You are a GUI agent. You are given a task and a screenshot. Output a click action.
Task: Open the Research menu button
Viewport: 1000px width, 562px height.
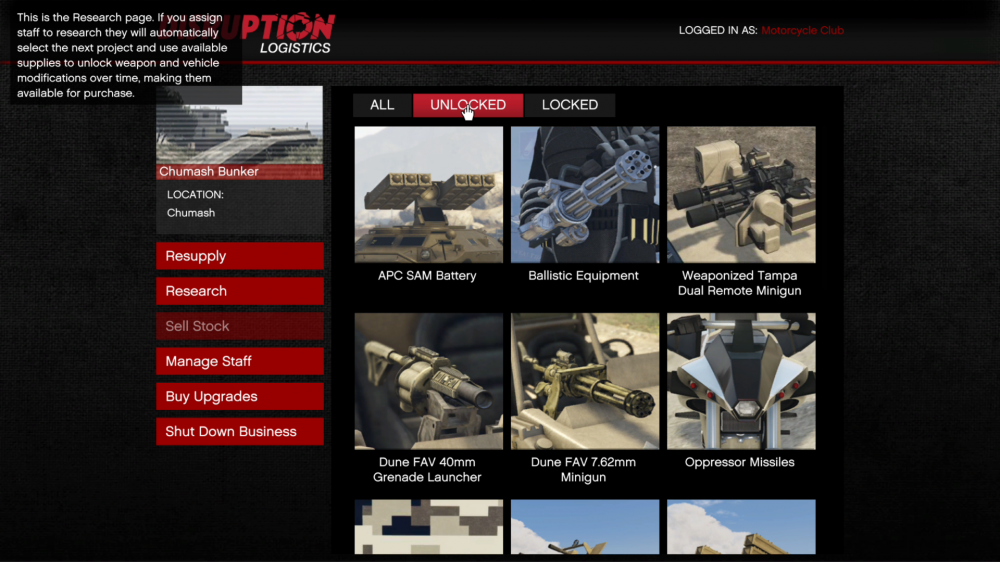pos(240,291)
